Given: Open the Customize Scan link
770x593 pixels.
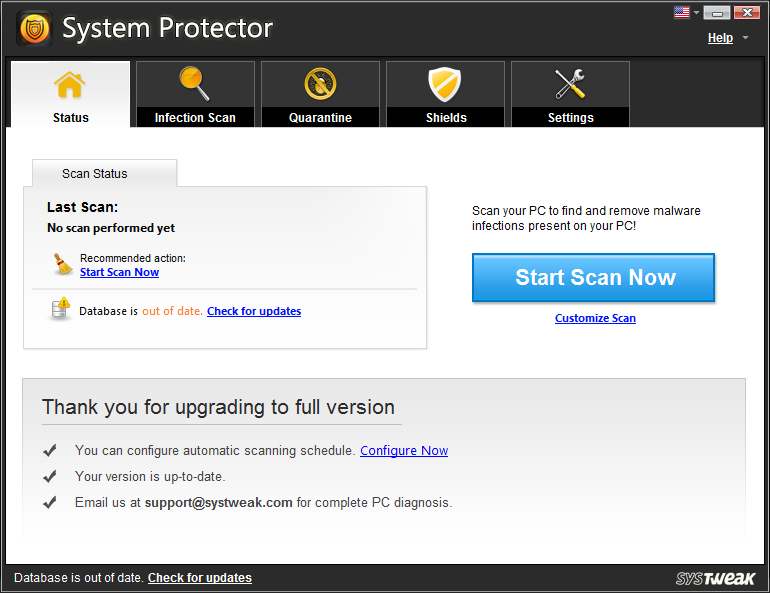Looking at the screenshot, I should pyautogui.click(x=595, y=318).
